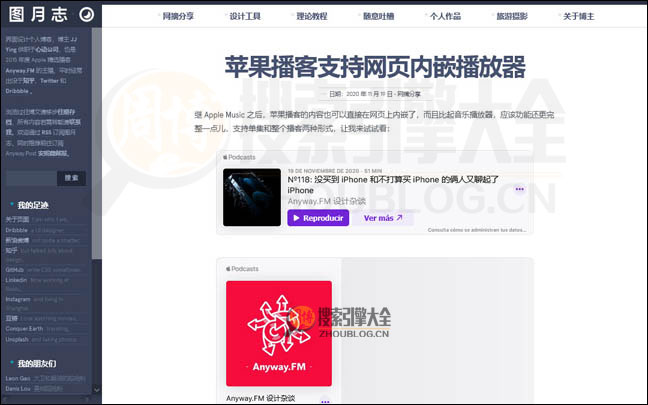Click the 网摘分享 category link under the title
The width and height of the screenshot is (648, 405).
coord(409,94)
